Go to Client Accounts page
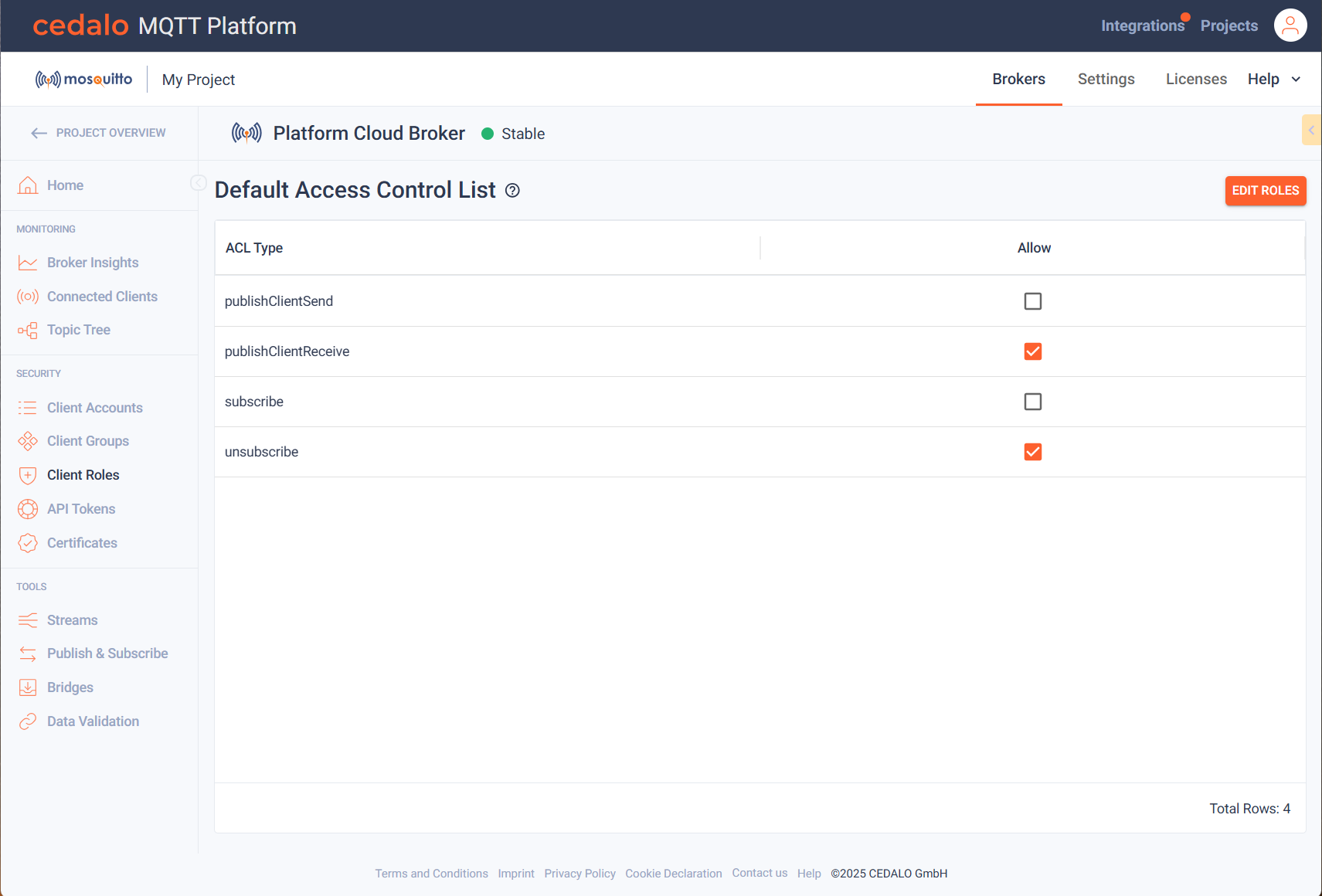This screenshot has width=1322, height=896. click(x=95, y=408)
